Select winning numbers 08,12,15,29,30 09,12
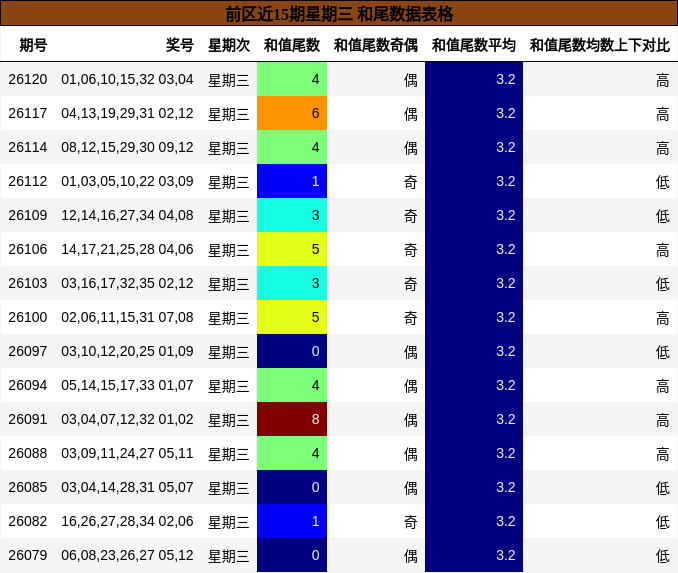Image resolution: width=678 pixels, height=573 pixels. pyautogui.click(x=127, y=147)
